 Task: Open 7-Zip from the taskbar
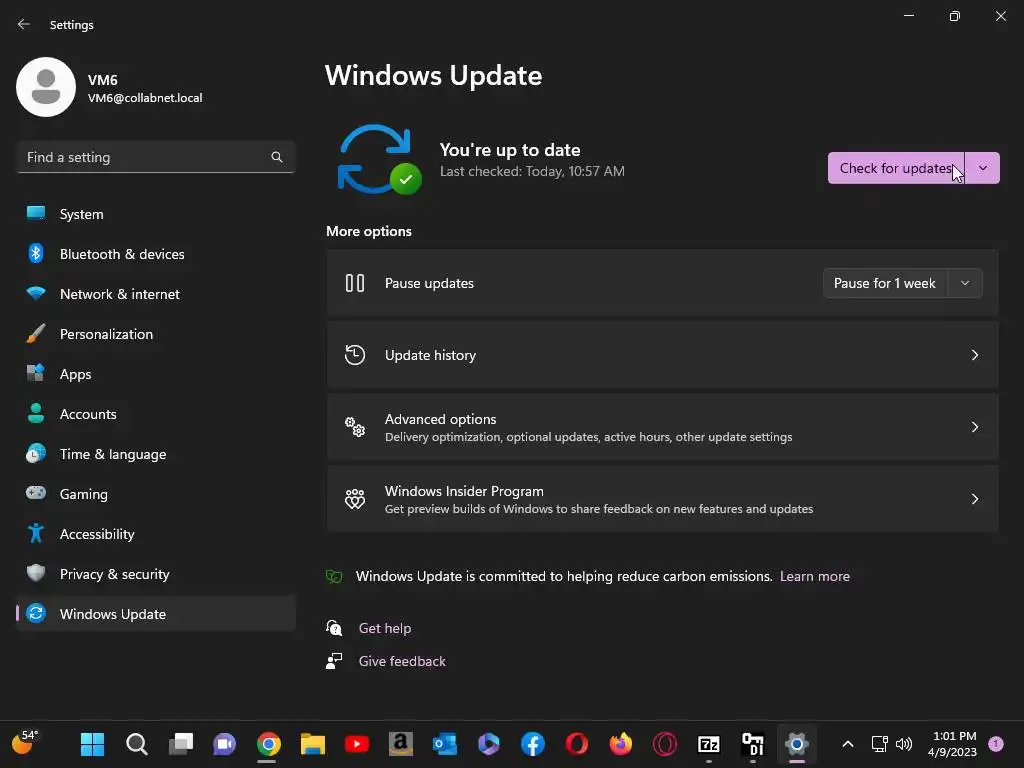pos(709,744)
